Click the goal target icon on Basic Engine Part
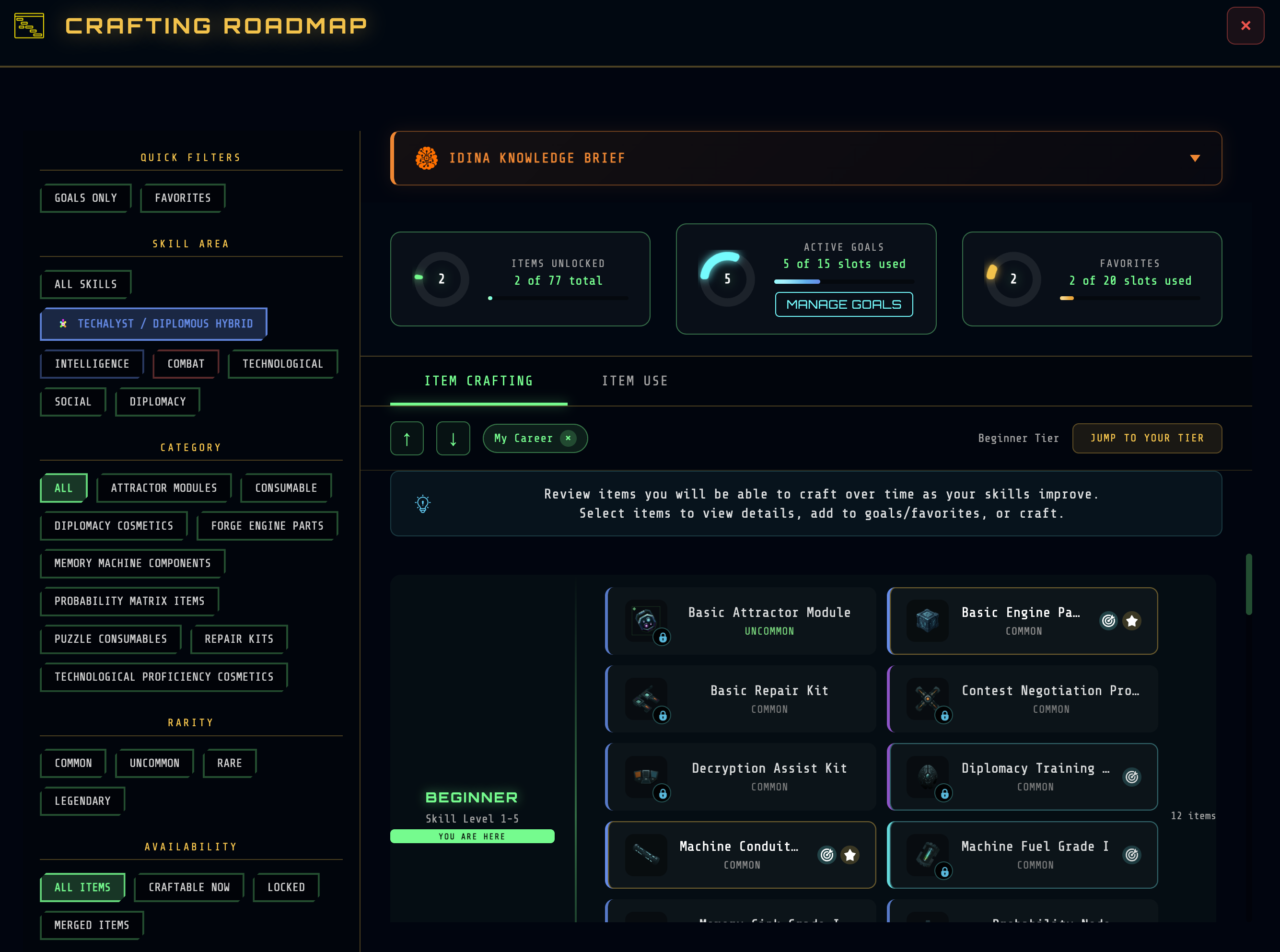The image size is (1280, 952). click(1108, 621)
